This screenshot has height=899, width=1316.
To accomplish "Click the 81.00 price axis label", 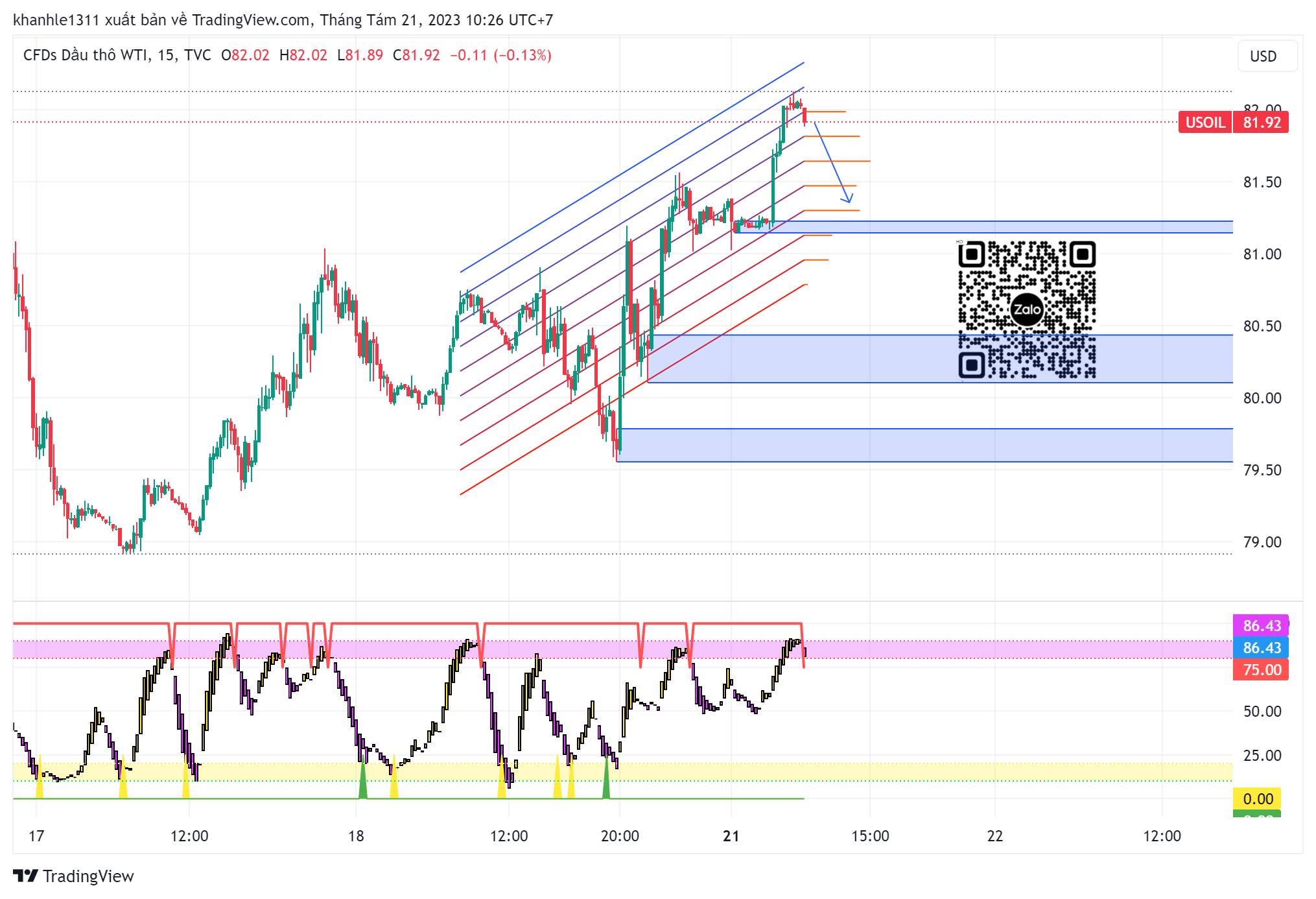I will point(1262,254).
